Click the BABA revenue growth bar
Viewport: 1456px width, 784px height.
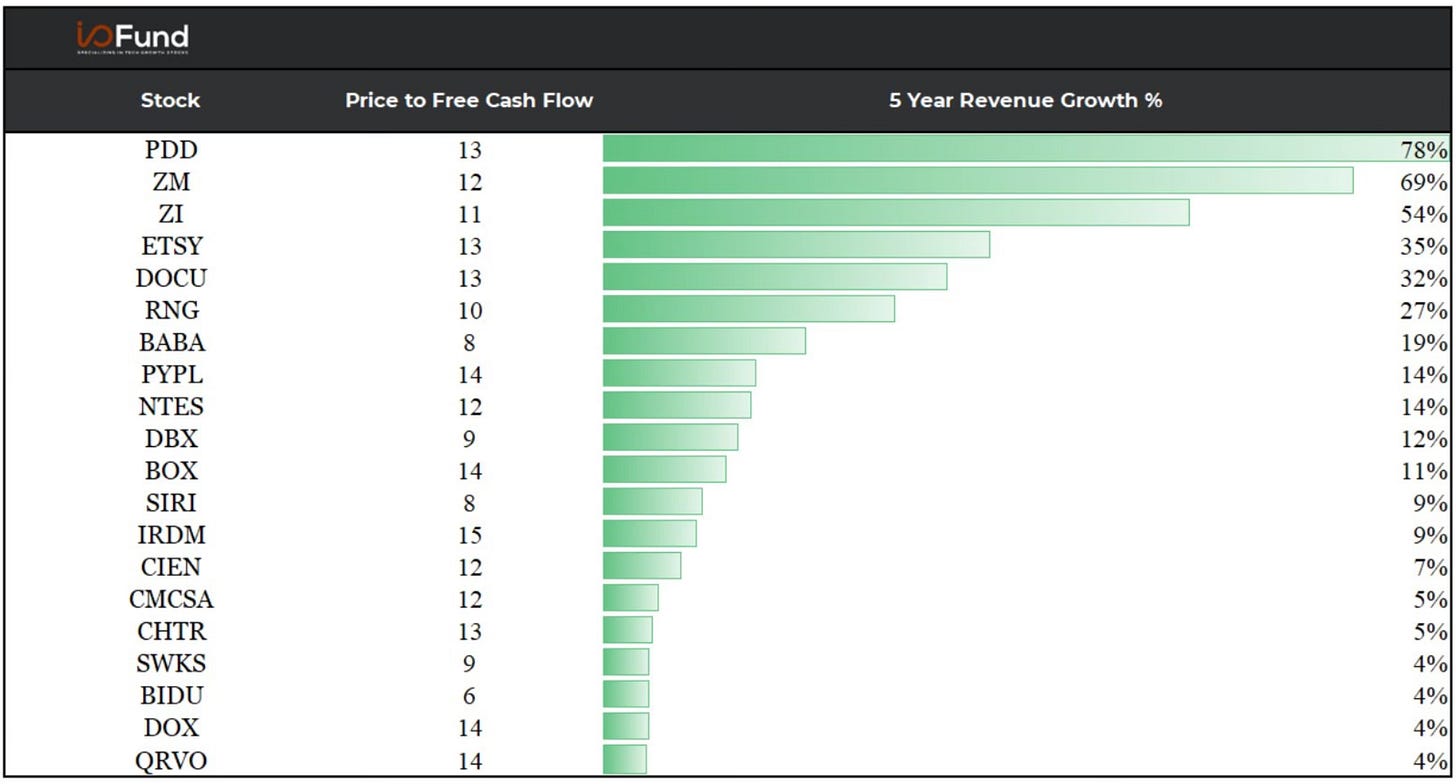tap(704, 341)
